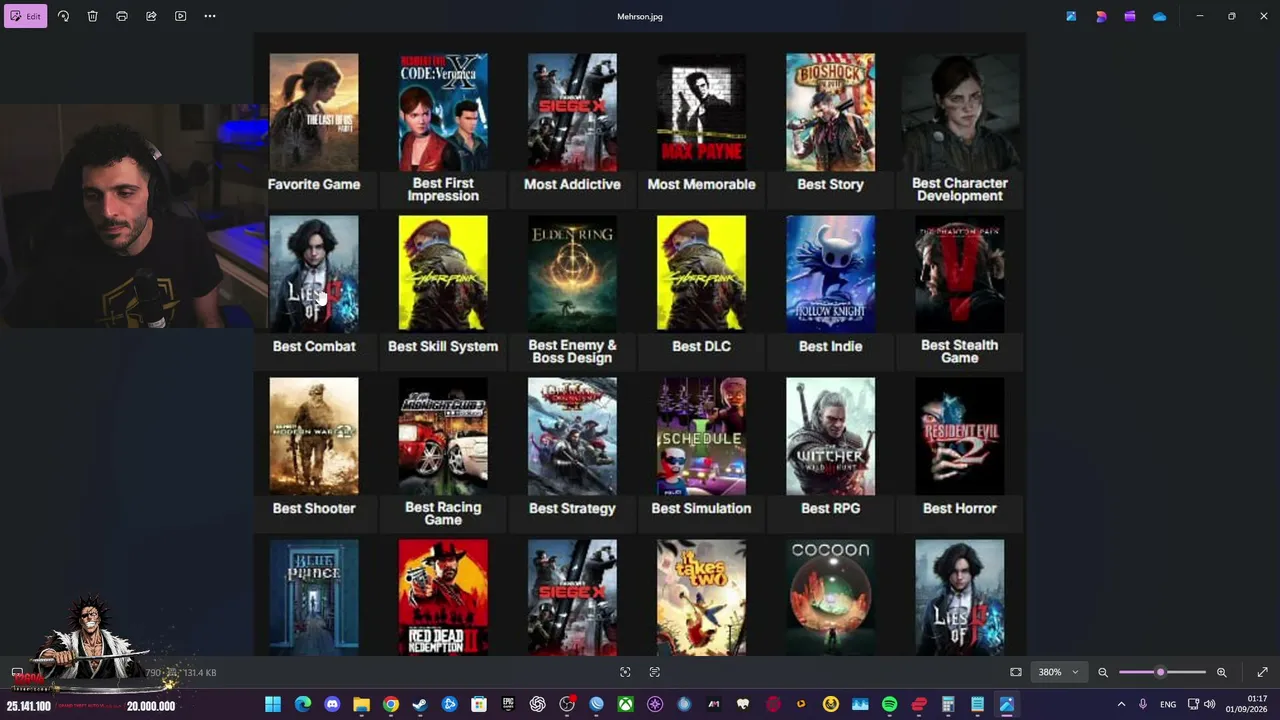Expand the 380% zoom level dropdown
The image size is (1280, 720).
pos(1058,672)
